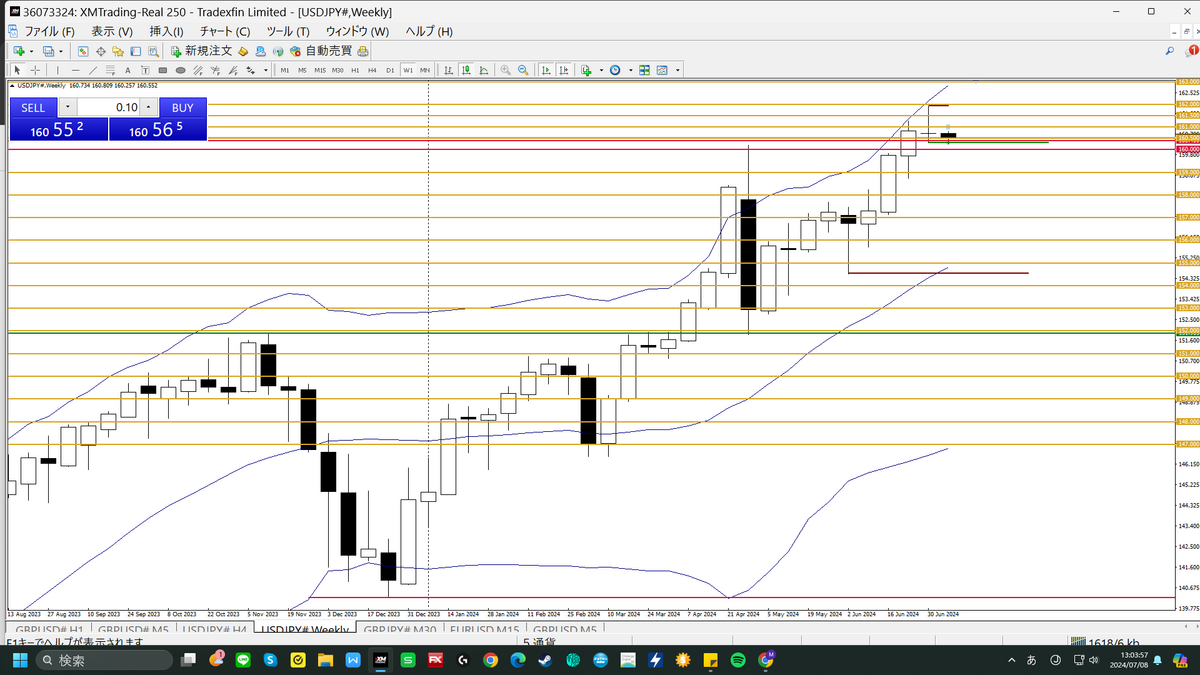
Task: Zoom out on the chart
Action: point(523,70)
